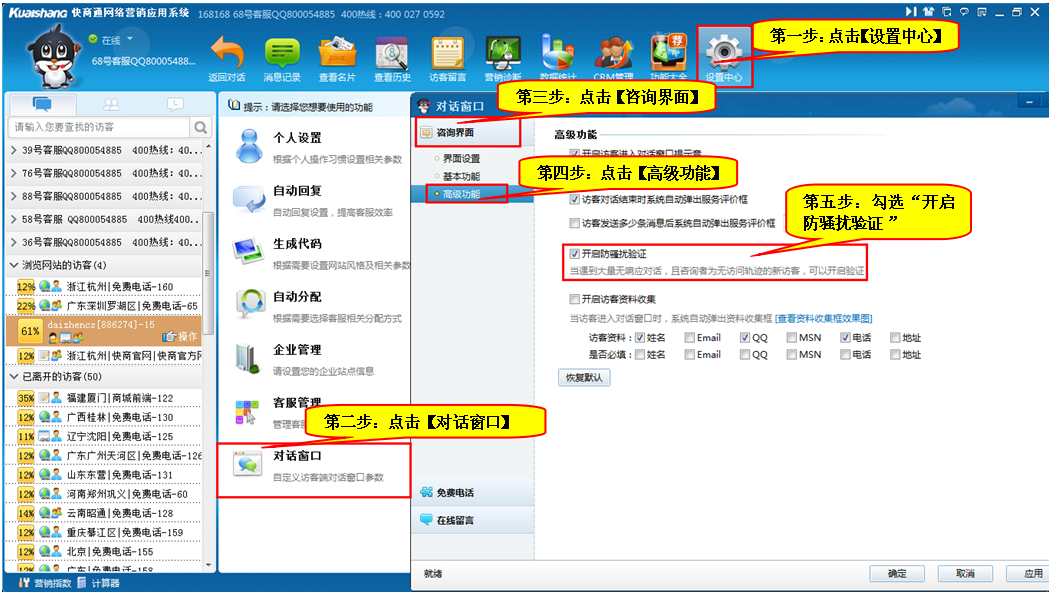Screen dimensions: 1054x593
Task: Click the 访客留言 visitor messages icon
Action: (x=447, y=53)
